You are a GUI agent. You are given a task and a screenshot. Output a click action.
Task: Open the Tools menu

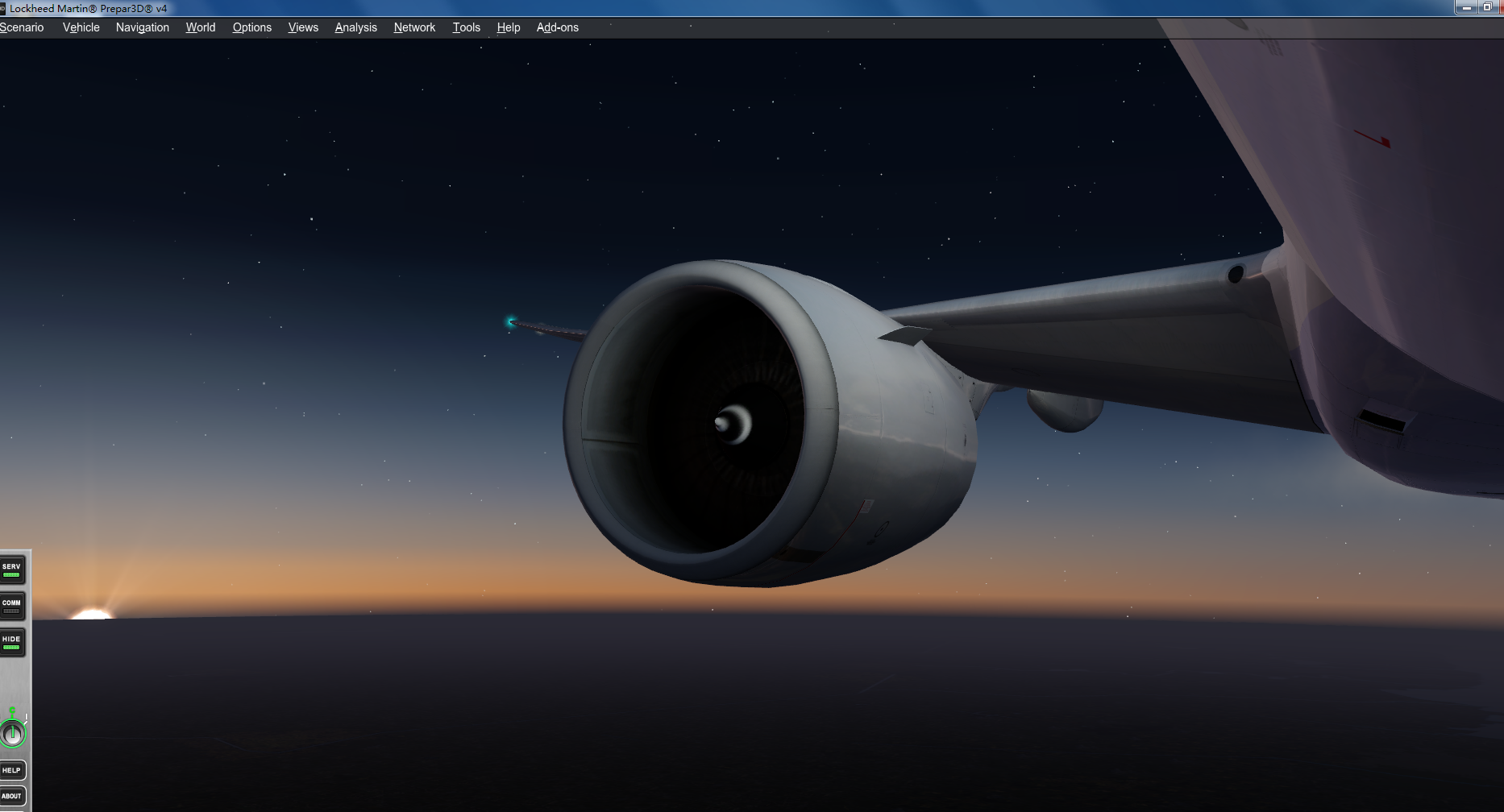click(x=466, y=27)
